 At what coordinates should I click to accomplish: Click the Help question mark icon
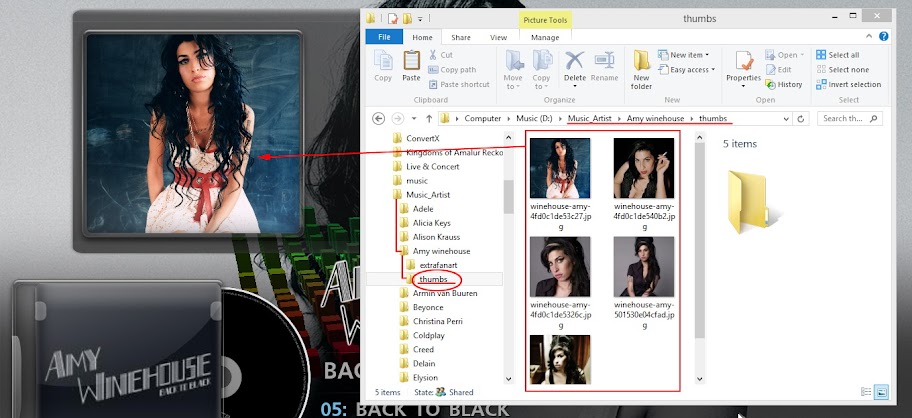(884, 36)
